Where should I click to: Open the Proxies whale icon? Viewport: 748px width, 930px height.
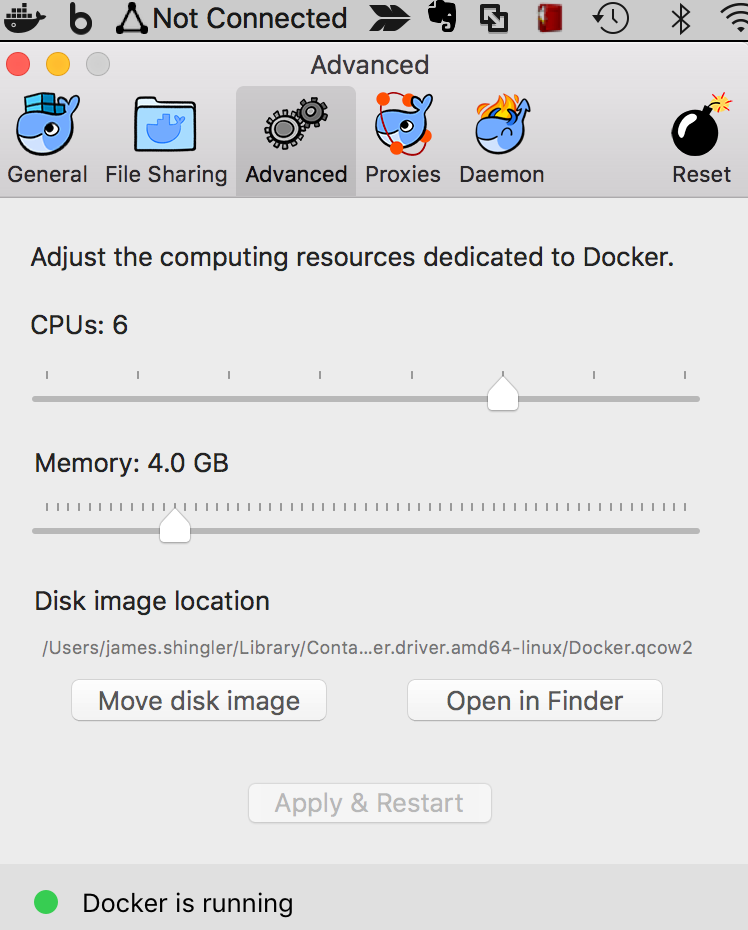pyautogui.click(x=403, y=123)
